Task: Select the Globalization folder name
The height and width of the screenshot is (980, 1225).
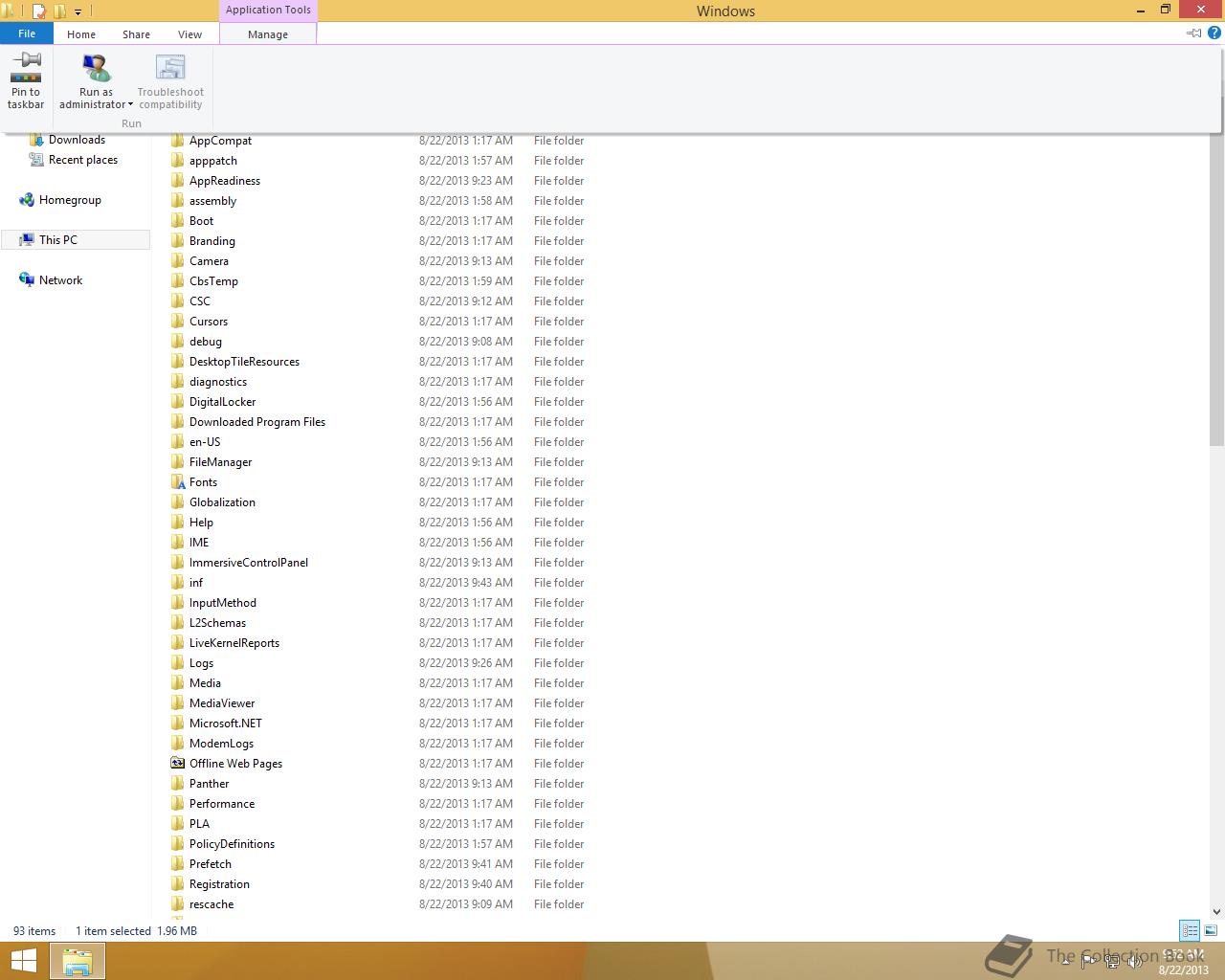Action: pyautogui.click(x=222, y=502)
